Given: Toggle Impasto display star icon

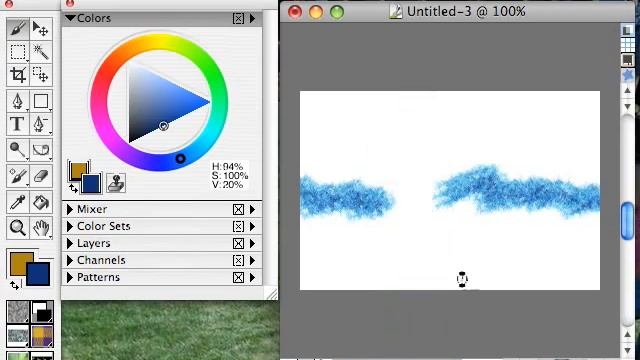Looking at the screenshot, I should [627, 75].
